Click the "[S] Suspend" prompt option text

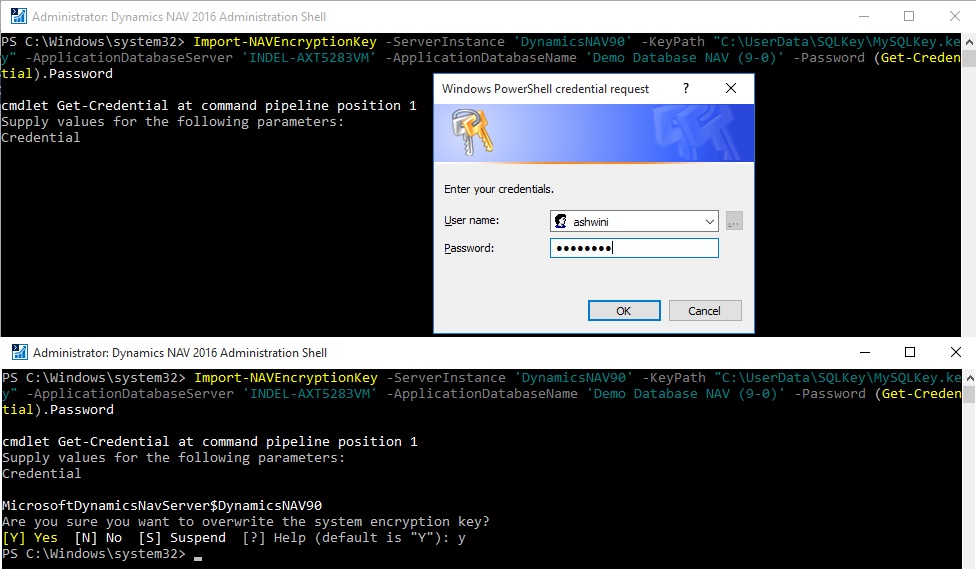(182, 538)
